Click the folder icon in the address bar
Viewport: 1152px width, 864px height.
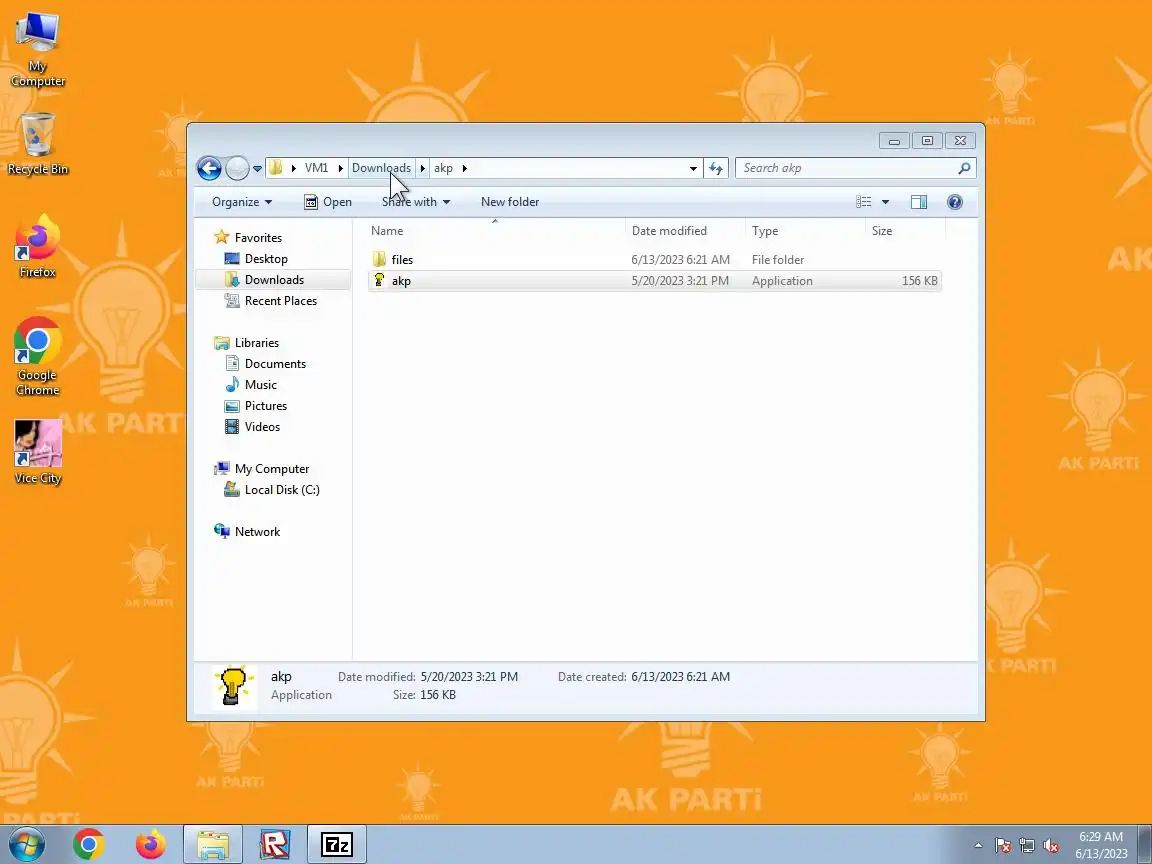[x=276, y=168]
